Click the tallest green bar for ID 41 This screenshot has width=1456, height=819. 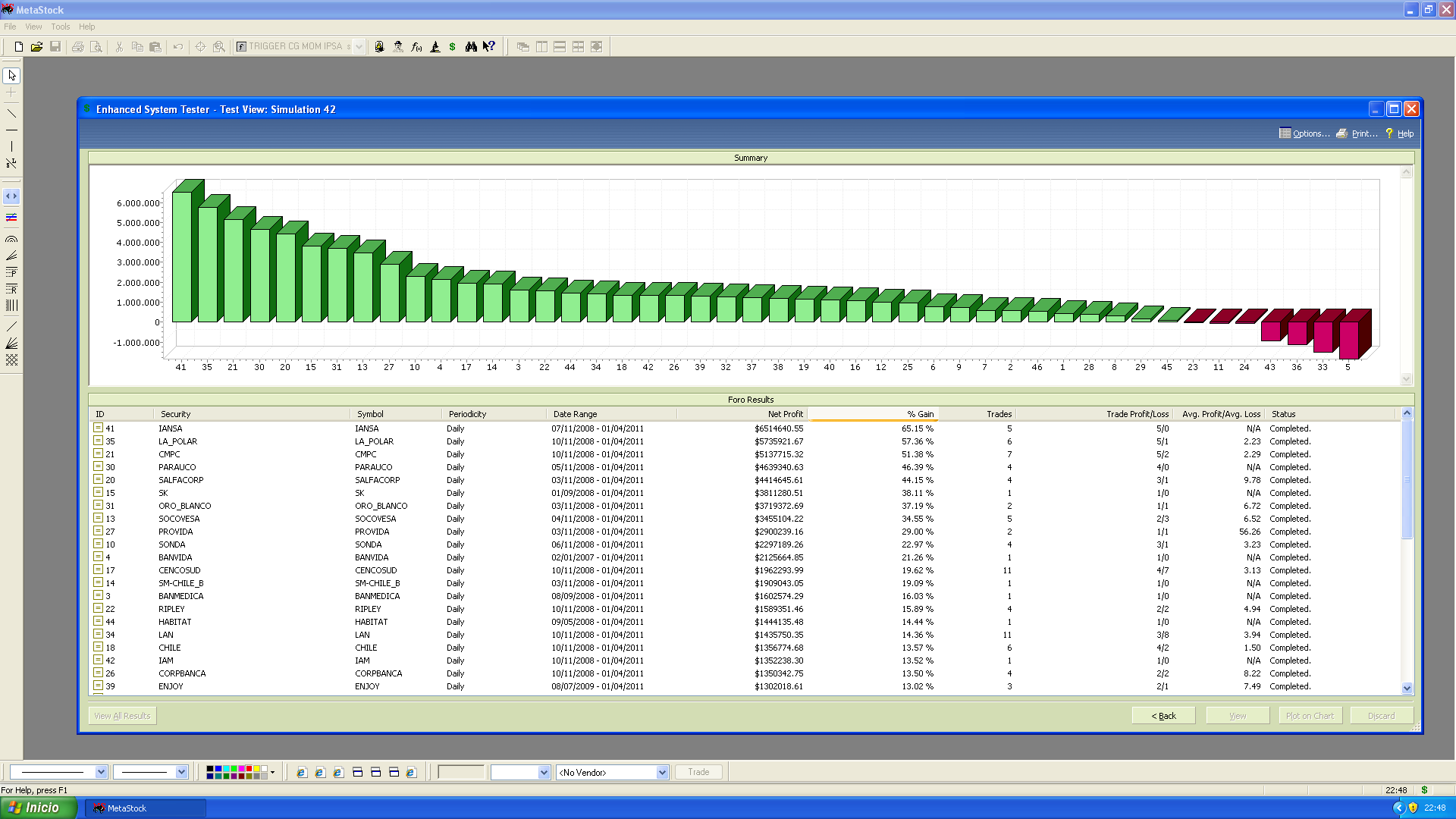(x=187, y=252)
